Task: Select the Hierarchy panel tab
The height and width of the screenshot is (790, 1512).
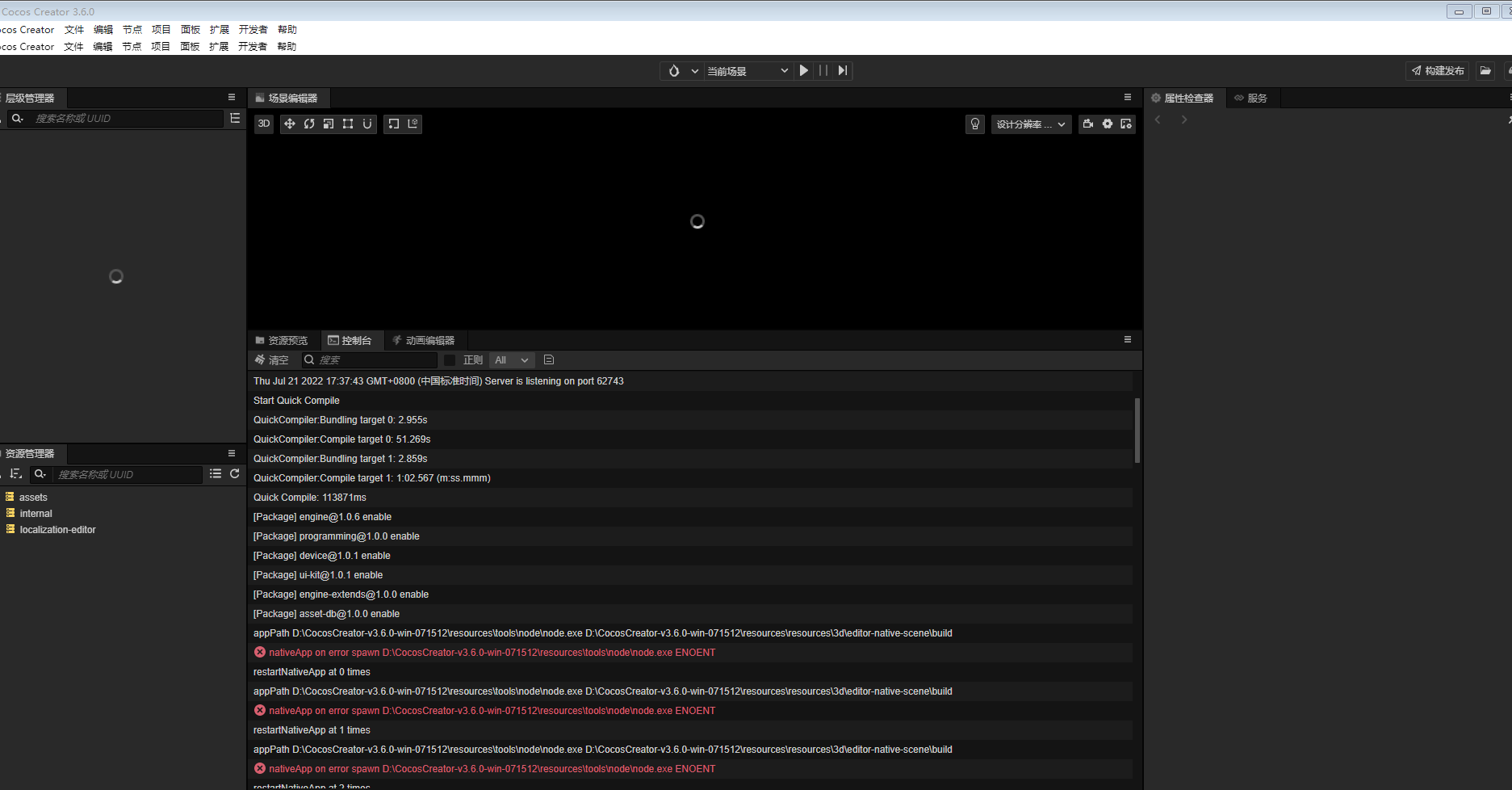Action: pyautogui.click(x=30, y=98)
